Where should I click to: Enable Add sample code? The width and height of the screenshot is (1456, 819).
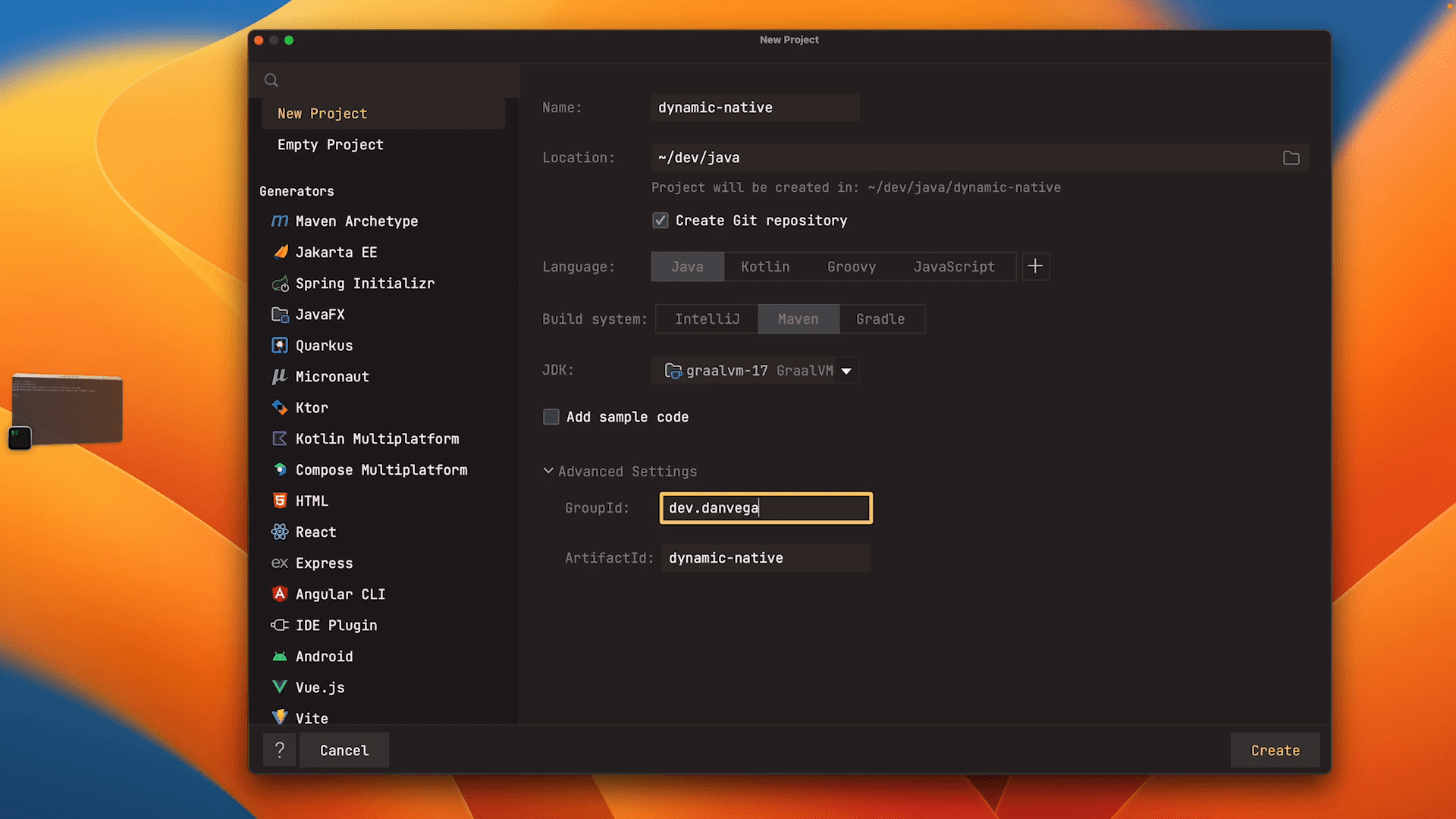tap(551, 416)
